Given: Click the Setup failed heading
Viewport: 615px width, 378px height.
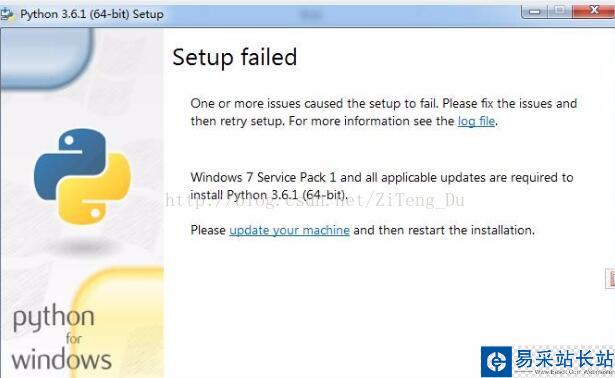Looking at the screenshot, I should click(x=235, y=57).
